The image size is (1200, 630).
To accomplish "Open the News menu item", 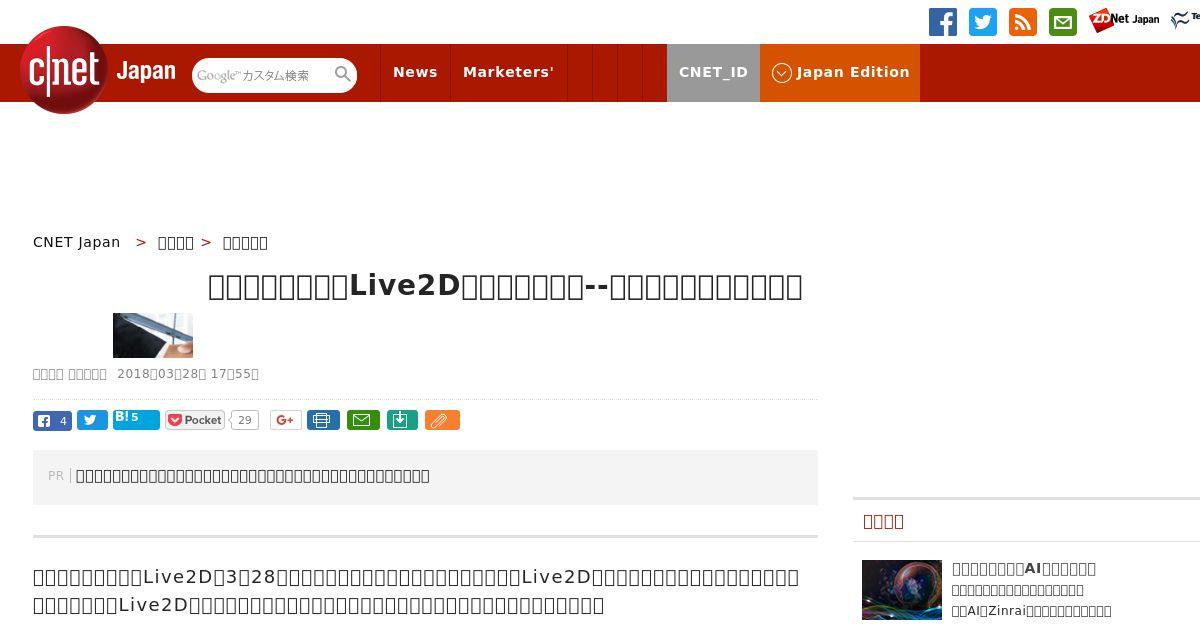I will pos(415,72).
